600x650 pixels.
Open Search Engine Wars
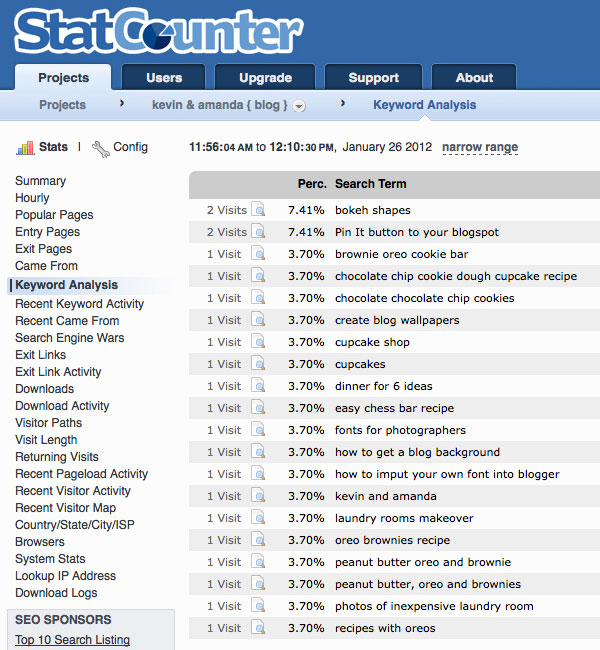coord(70,338)
